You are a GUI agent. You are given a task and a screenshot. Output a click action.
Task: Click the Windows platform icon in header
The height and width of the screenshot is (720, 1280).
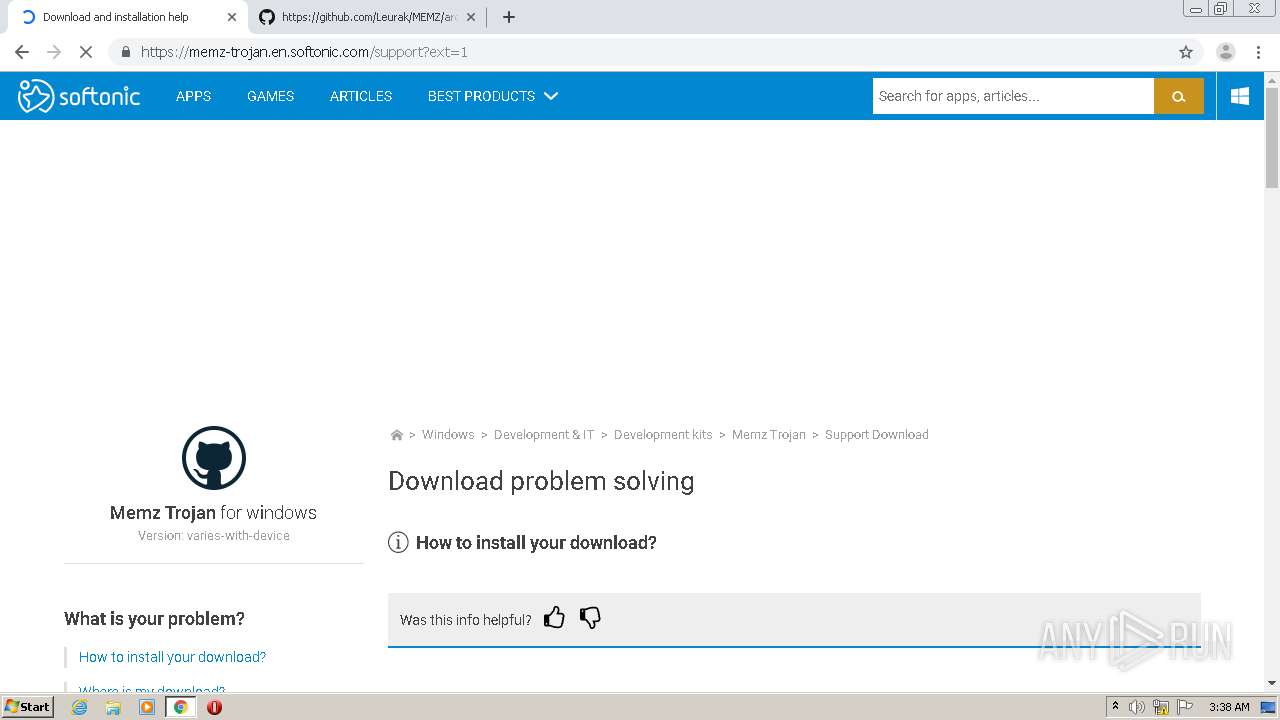(x=1240, y=96)
